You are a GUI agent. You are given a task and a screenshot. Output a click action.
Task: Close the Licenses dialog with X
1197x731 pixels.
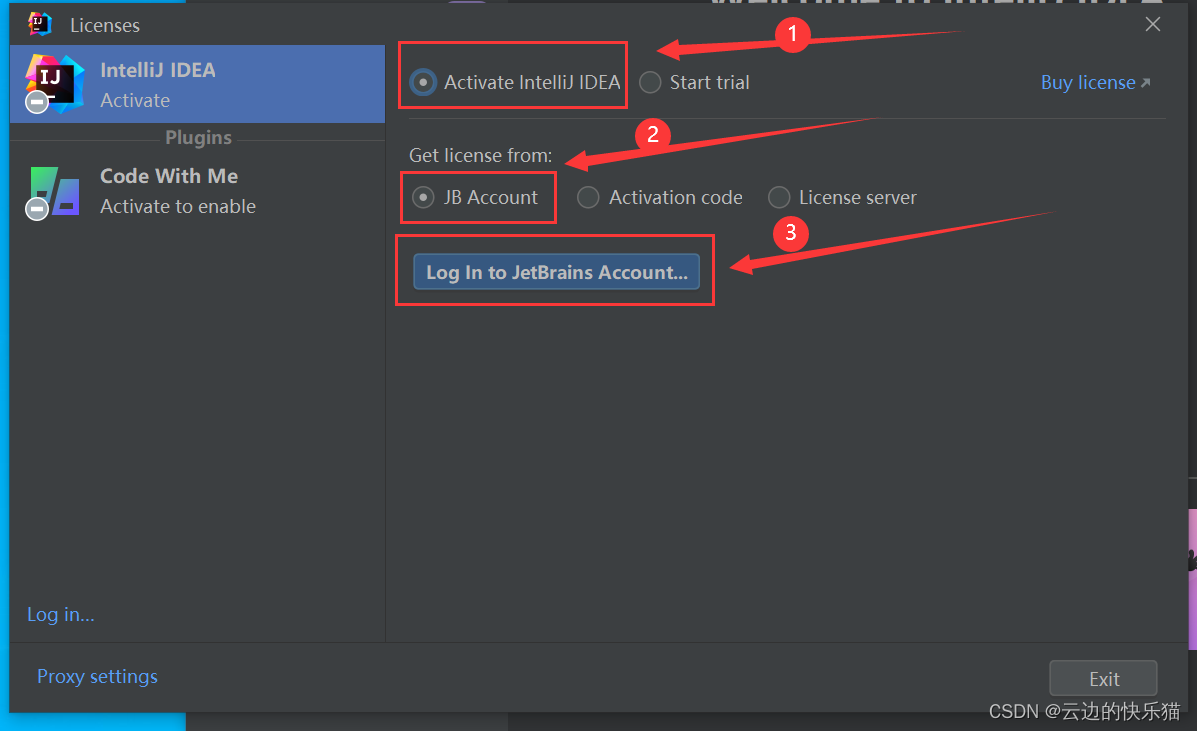pyautogui.click(x=1153, y=24)
